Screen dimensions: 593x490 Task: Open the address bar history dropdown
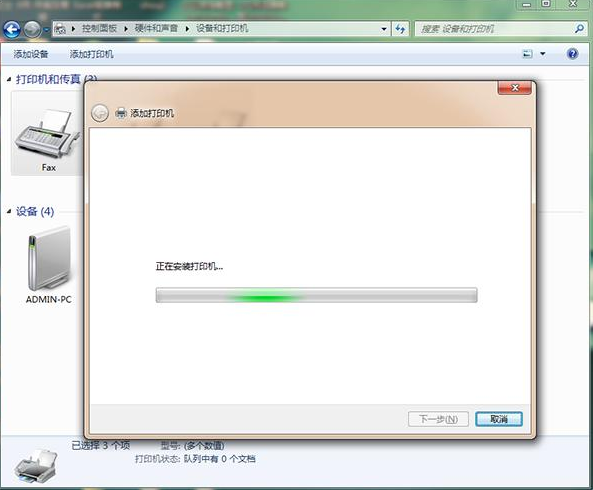point(383,29)
